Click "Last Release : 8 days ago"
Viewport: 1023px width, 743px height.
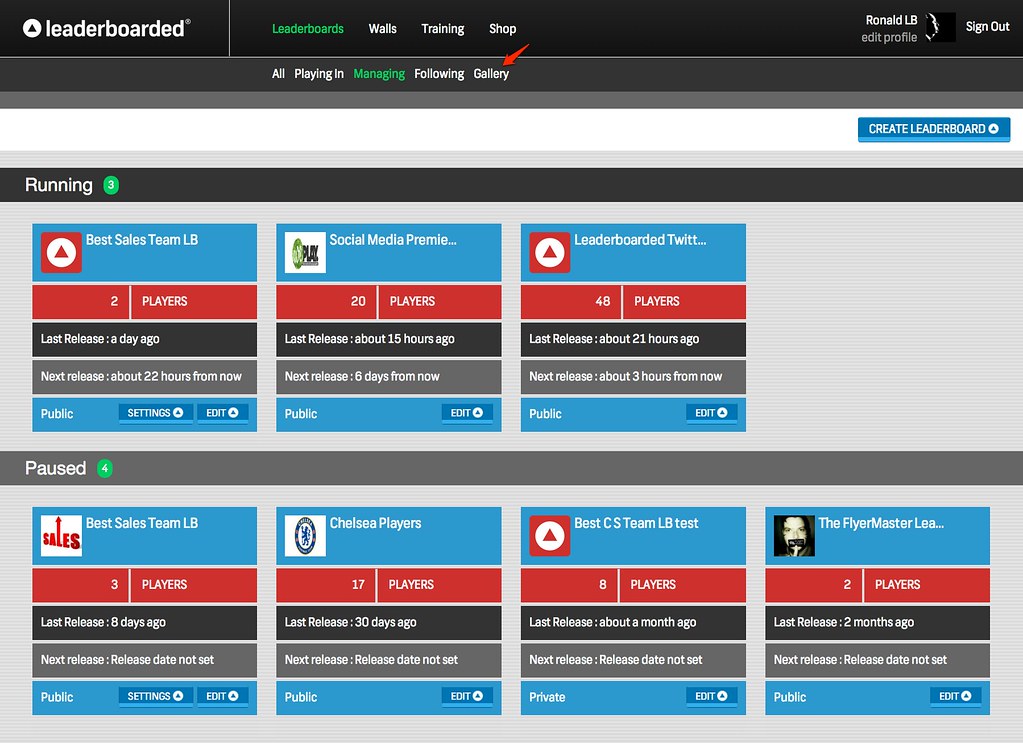click(x=103, y=622)
